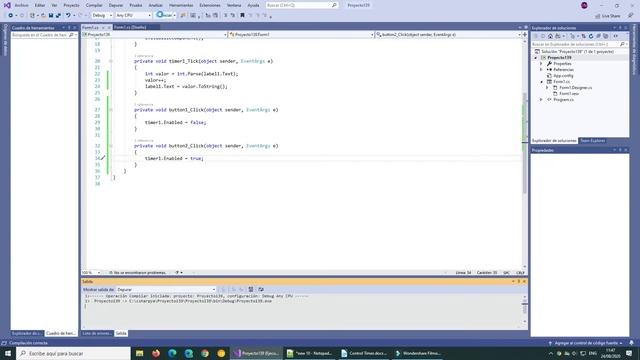
Task: Click the Solution Explorer search field
Action: pyautogui.click(x=579, y=44)
